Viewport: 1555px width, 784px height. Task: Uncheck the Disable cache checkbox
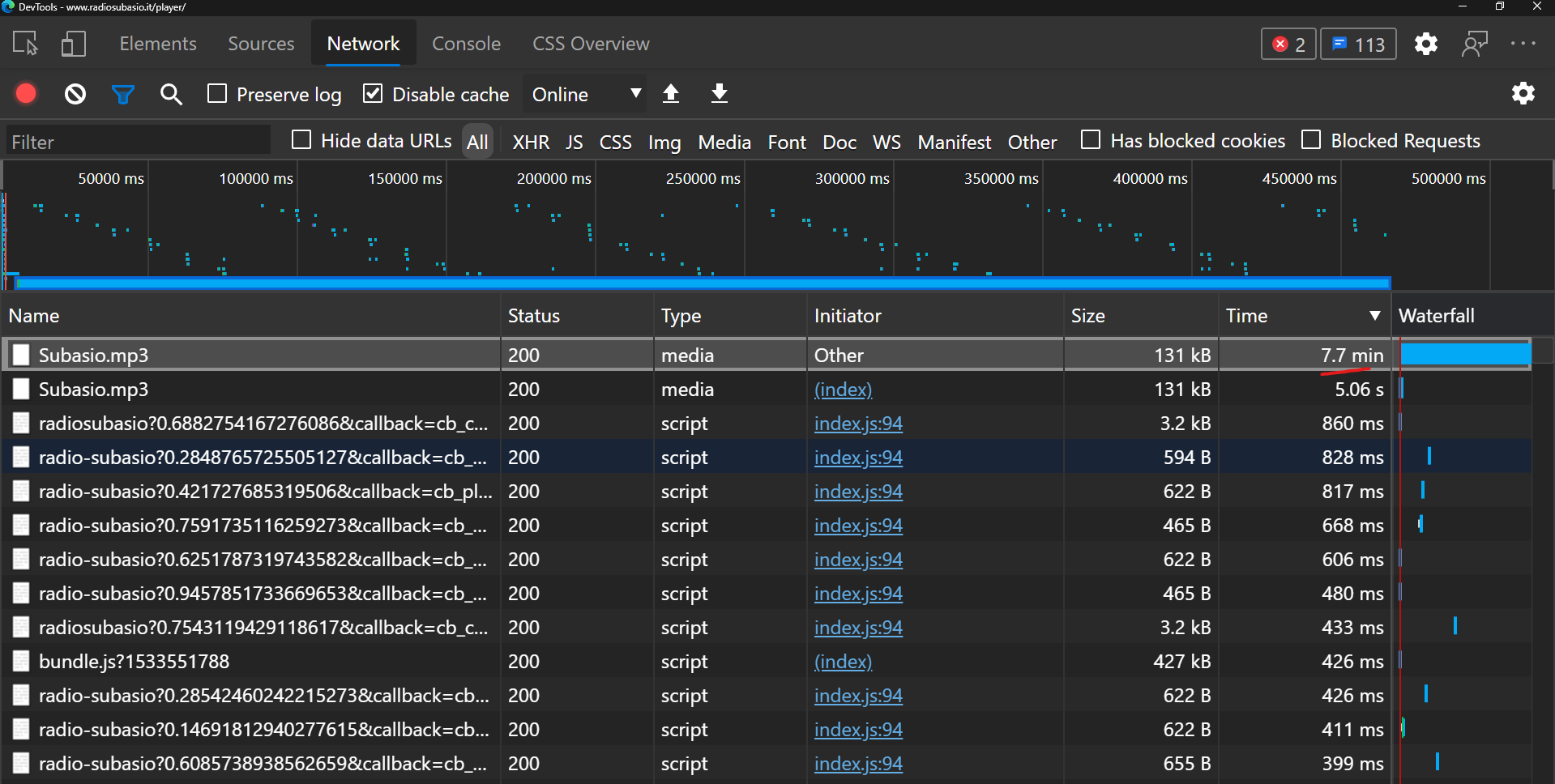(373, 93)
